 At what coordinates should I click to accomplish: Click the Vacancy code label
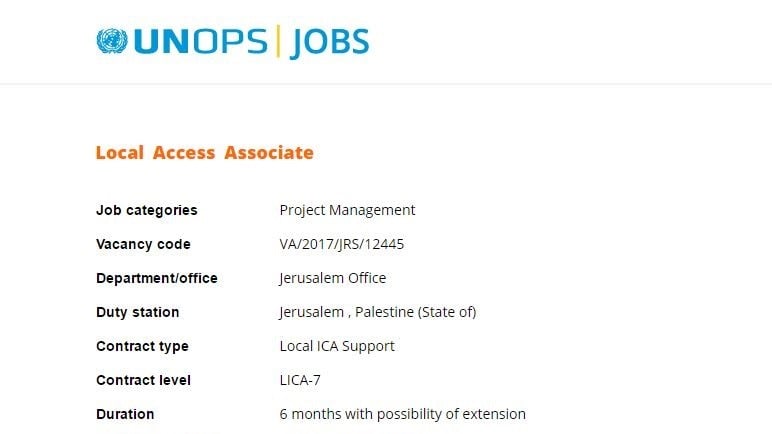tap(143, 244)
